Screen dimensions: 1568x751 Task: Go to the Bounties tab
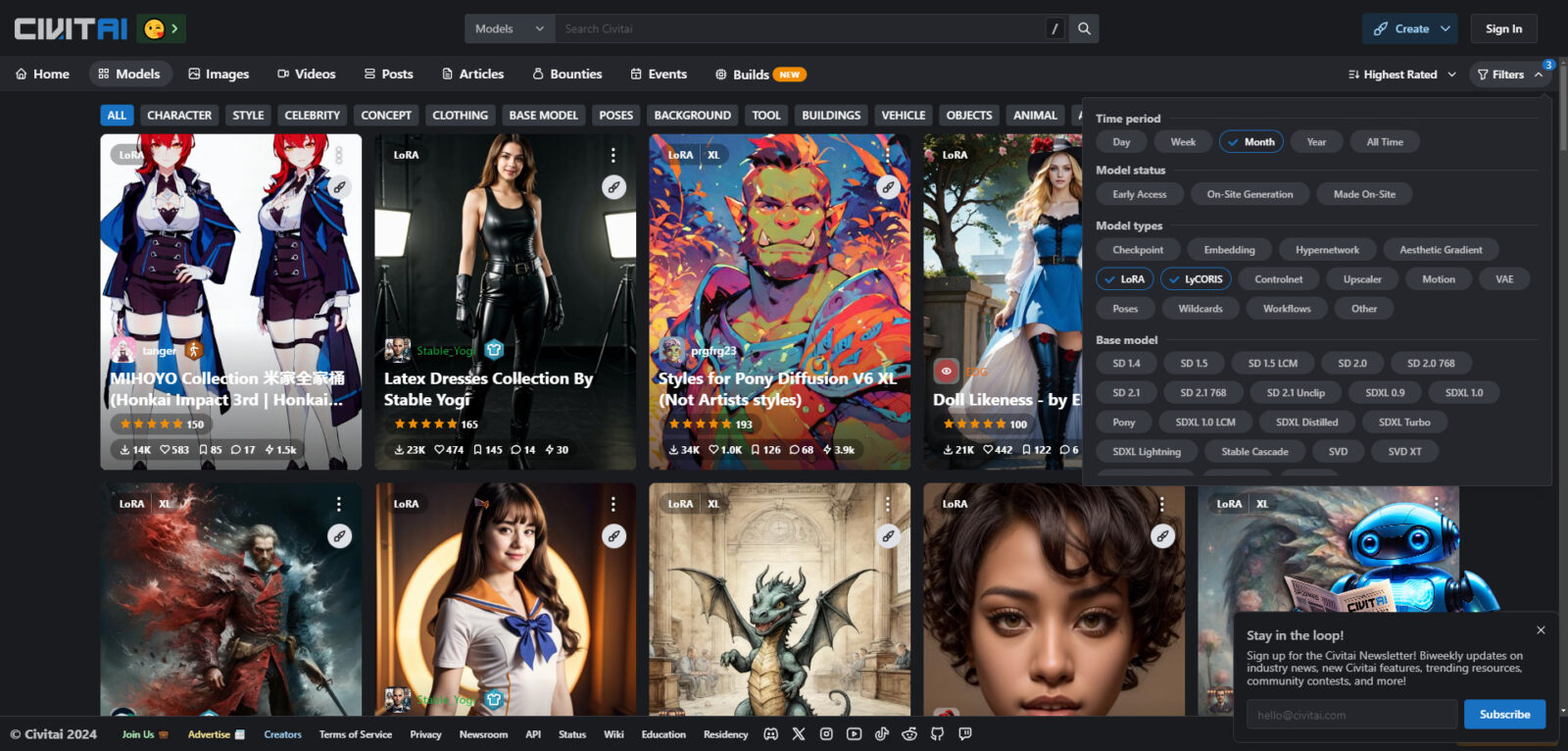[566, 75]
